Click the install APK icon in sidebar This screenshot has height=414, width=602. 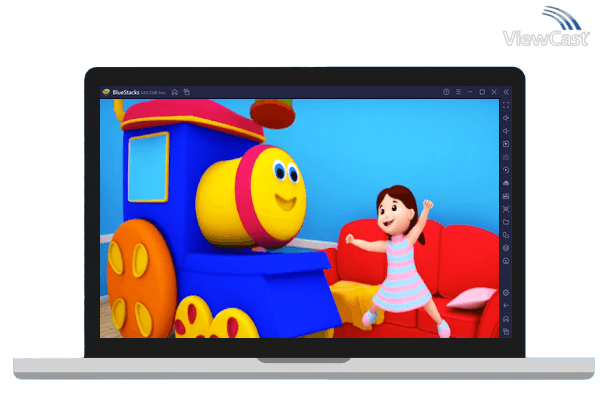click(506, 196)
